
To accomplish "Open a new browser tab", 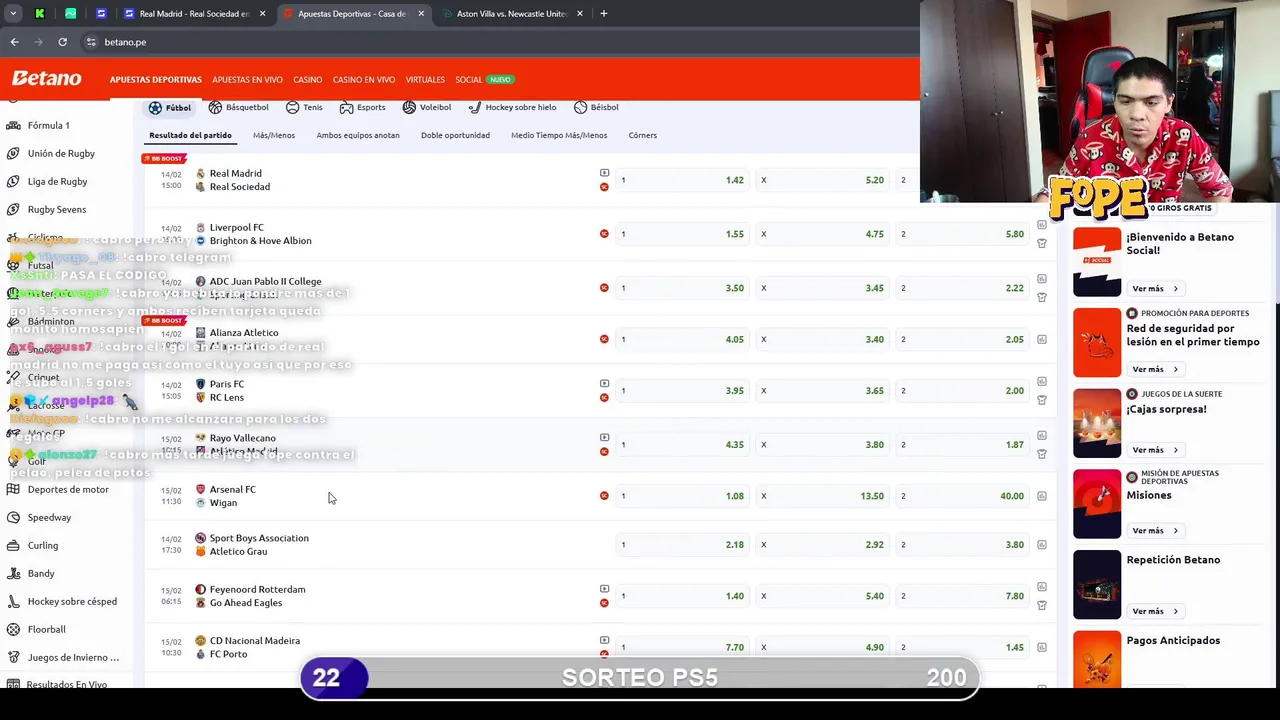I will click(x=603, y=14).
